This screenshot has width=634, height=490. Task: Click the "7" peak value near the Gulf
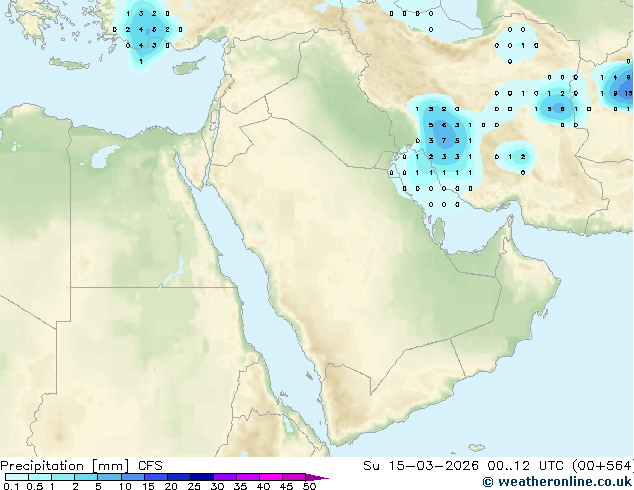point(444,141)
